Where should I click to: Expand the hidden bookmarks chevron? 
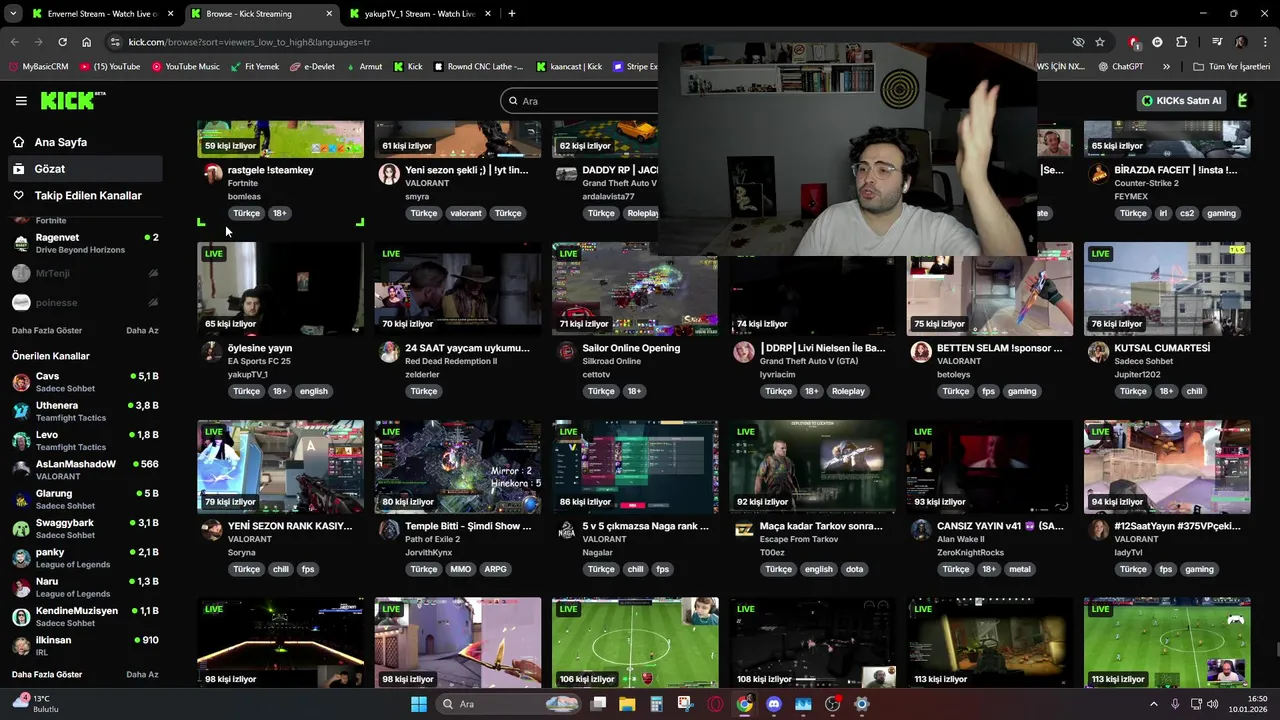[1166, 67]
